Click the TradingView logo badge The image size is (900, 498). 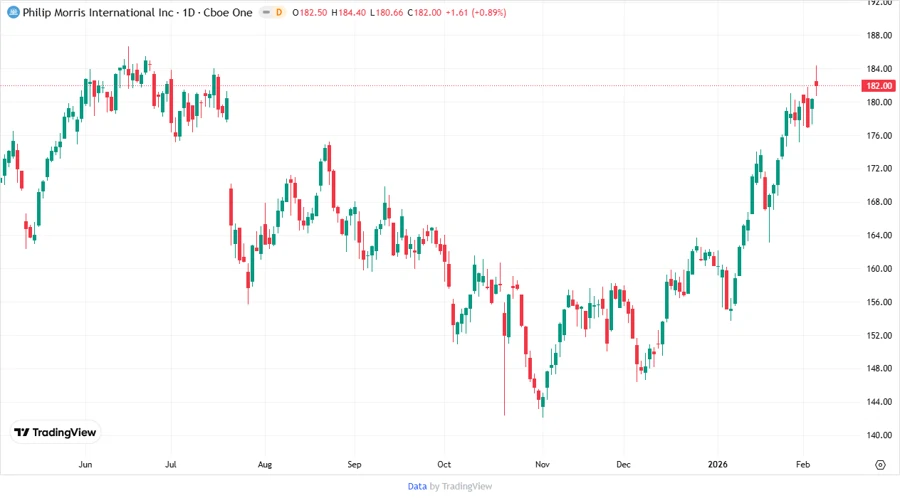tap(56, 433)
